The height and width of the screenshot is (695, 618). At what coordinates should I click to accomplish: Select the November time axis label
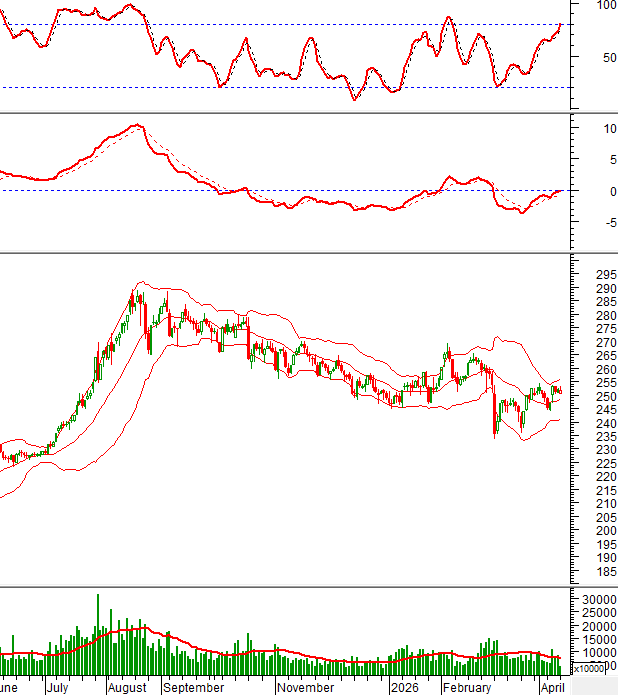pyautogui.click(x=305, y=688)
